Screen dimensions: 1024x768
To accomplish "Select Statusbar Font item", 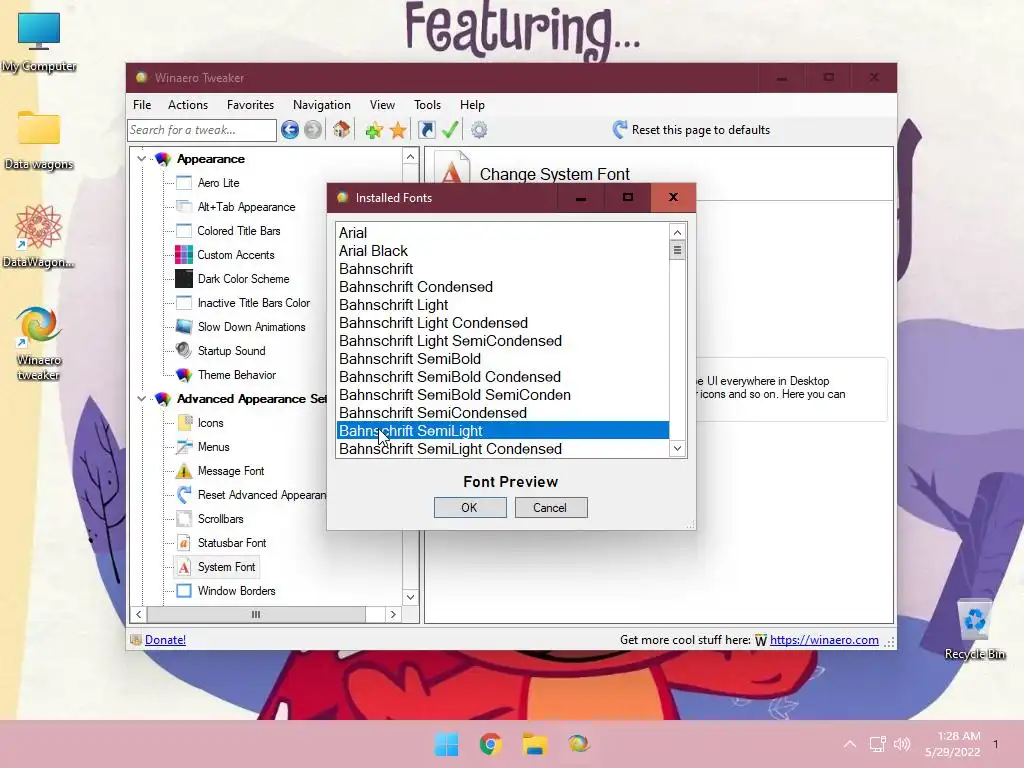I will click(x=232, y=543).
